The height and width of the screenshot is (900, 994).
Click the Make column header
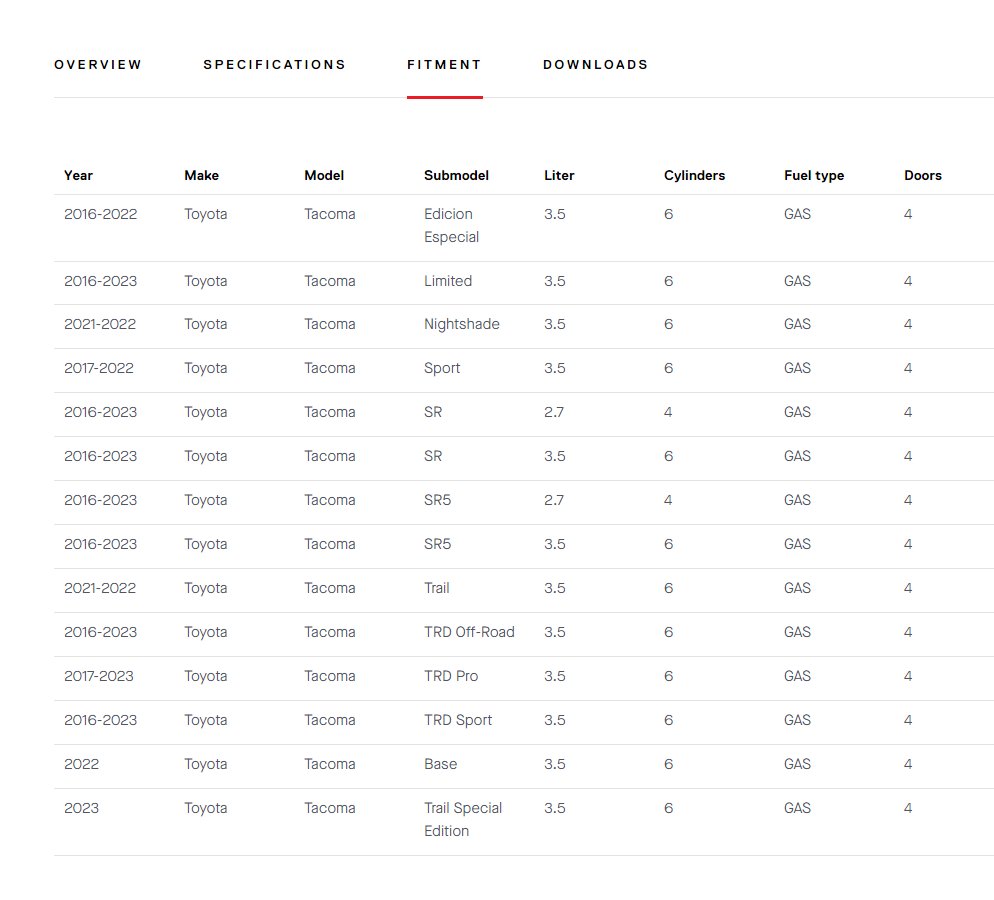click(x=202, y=176)
